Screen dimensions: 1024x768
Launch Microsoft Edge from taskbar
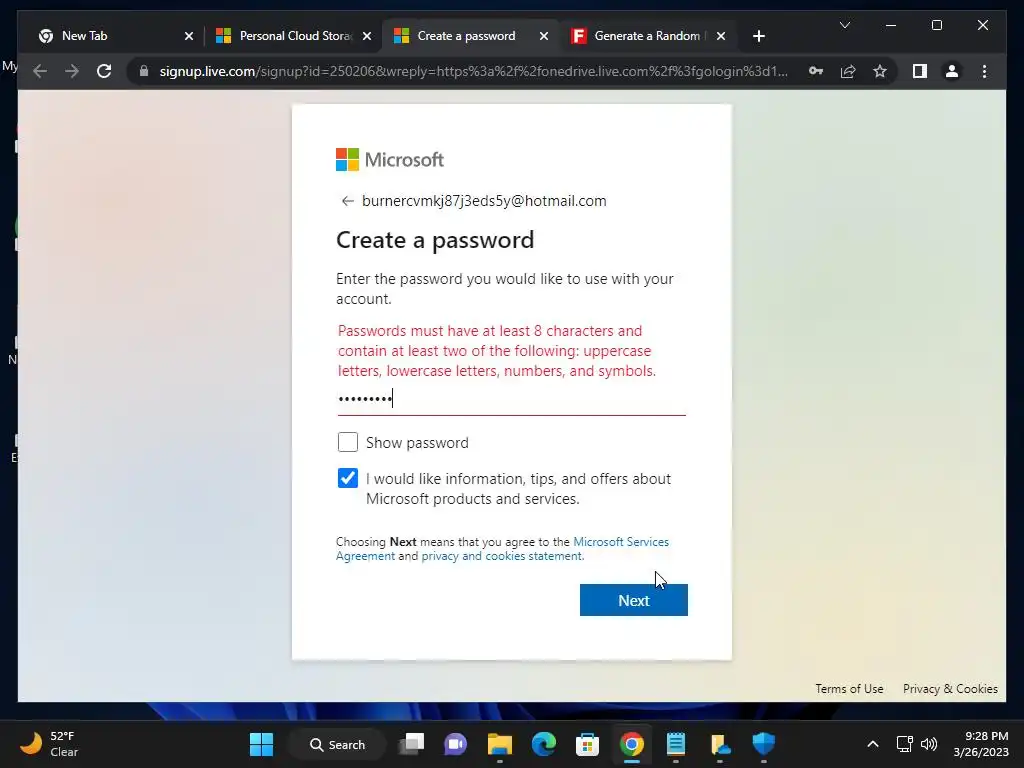(x=543, y=744)
